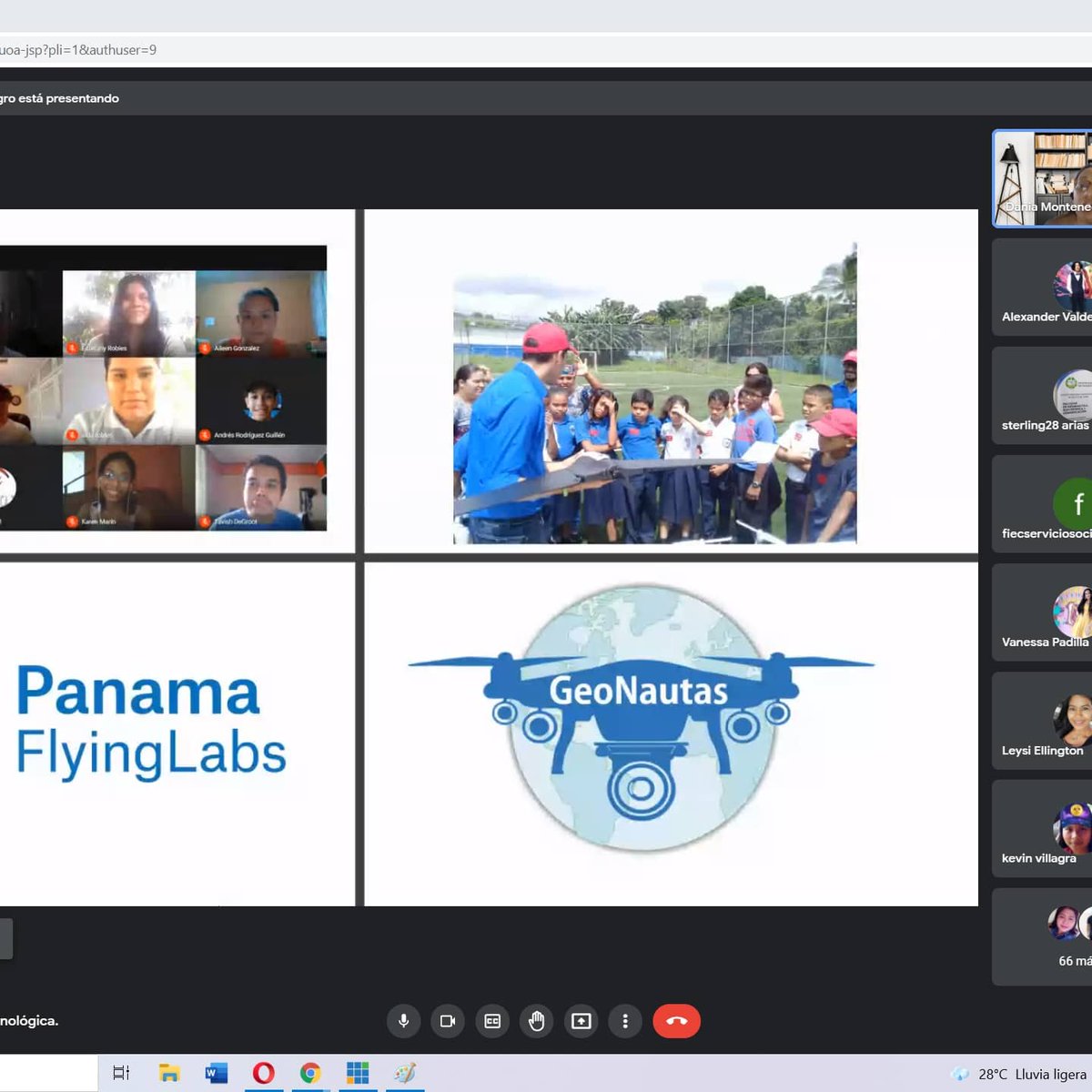Image resolution: width=1092 pixels, height=1092 pixels.
Task: Click the browser address bar URL
Action: coord(78,50)
